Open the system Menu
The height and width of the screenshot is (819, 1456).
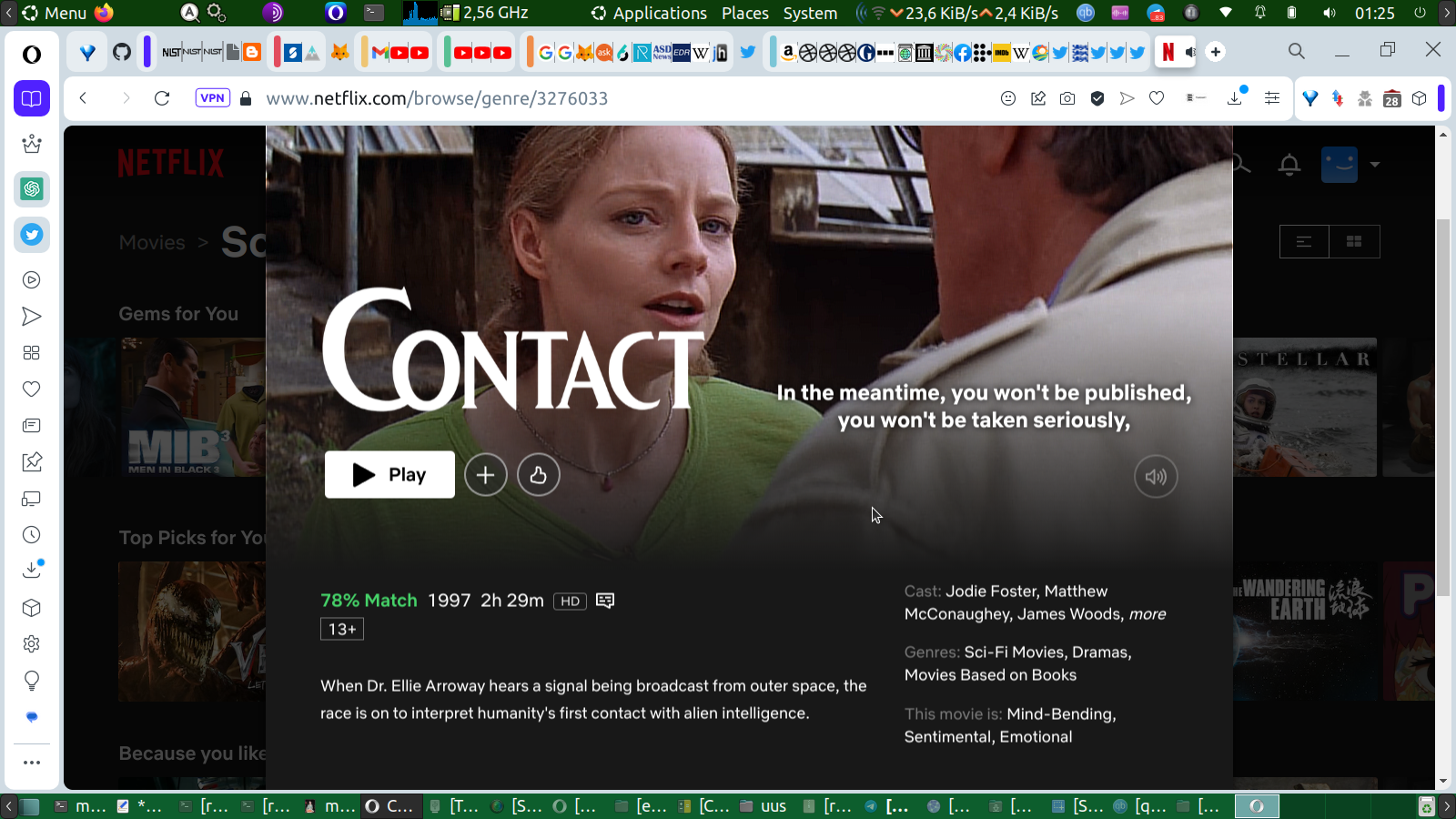click(55, 13)
